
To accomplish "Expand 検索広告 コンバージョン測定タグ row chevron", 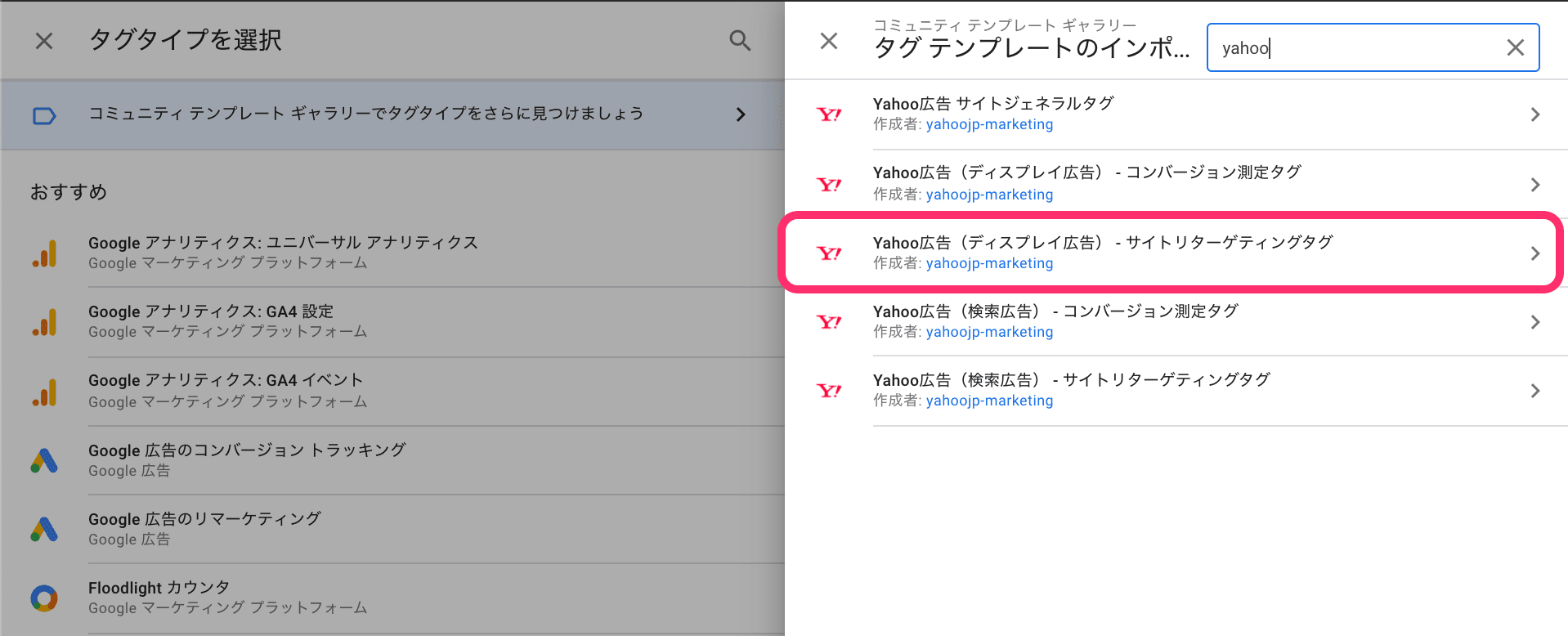I will 1535,322.
